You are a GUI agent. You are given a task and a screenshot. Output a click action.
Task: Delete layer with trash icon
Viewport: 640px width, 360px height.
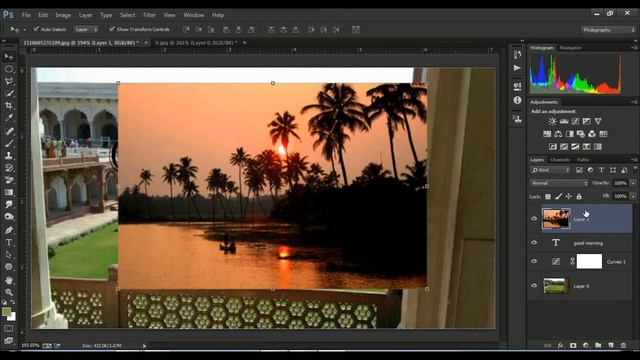[623, 345]
